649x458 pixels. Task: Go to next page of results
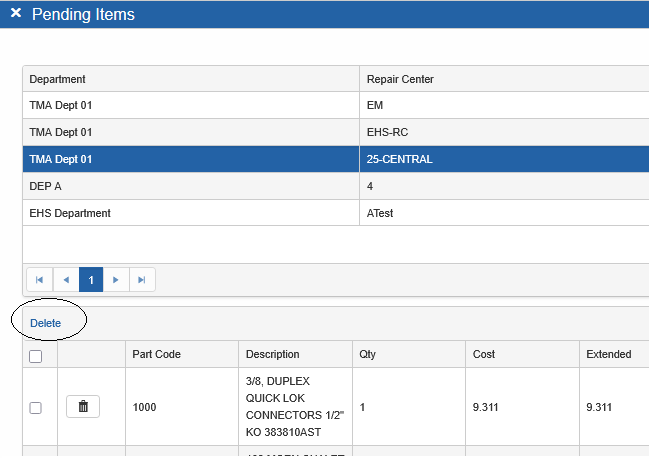pos(117,280)
